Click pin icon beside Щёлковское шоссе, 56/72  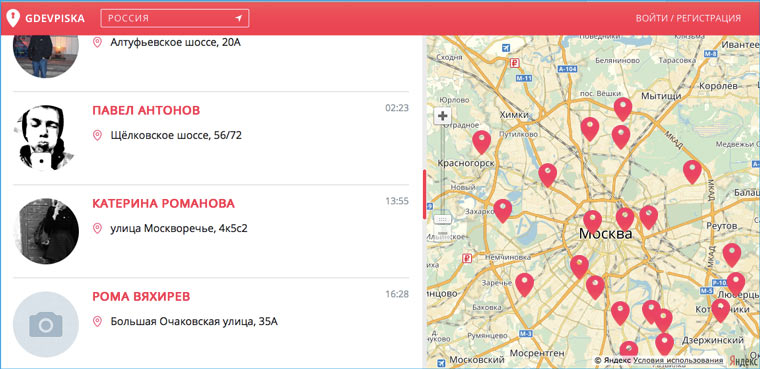[x=97, y=135]
